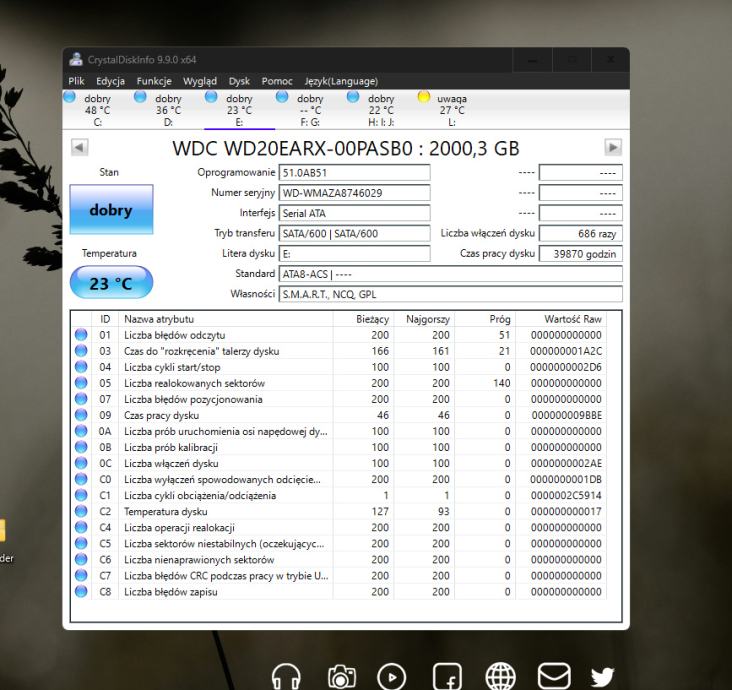Select disk F: G: tab
Screen dimensions: 732x690
click(310, 110)
